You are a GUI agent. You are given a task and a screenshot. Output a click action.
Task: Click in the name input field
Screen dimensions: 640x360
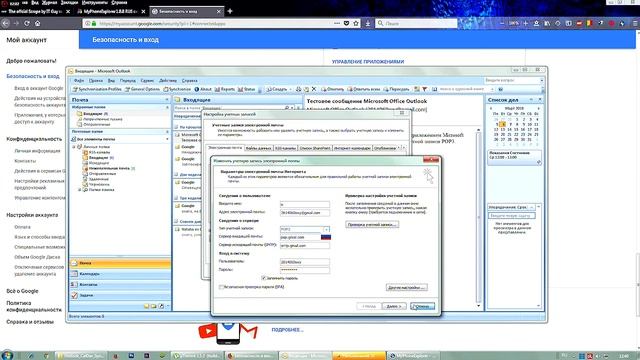tap(304, 204)
